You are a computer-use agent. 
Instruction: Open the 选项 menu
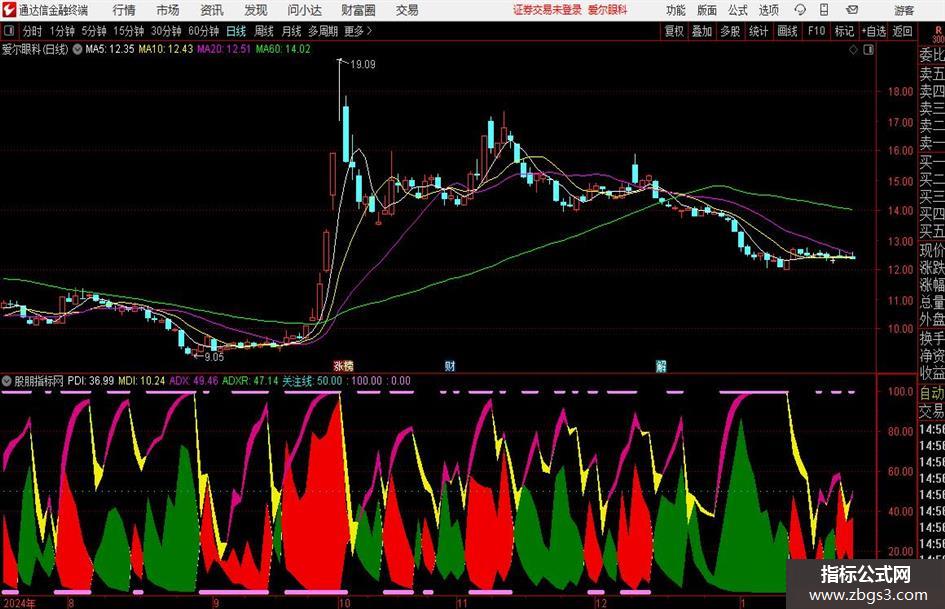(768, 10)
